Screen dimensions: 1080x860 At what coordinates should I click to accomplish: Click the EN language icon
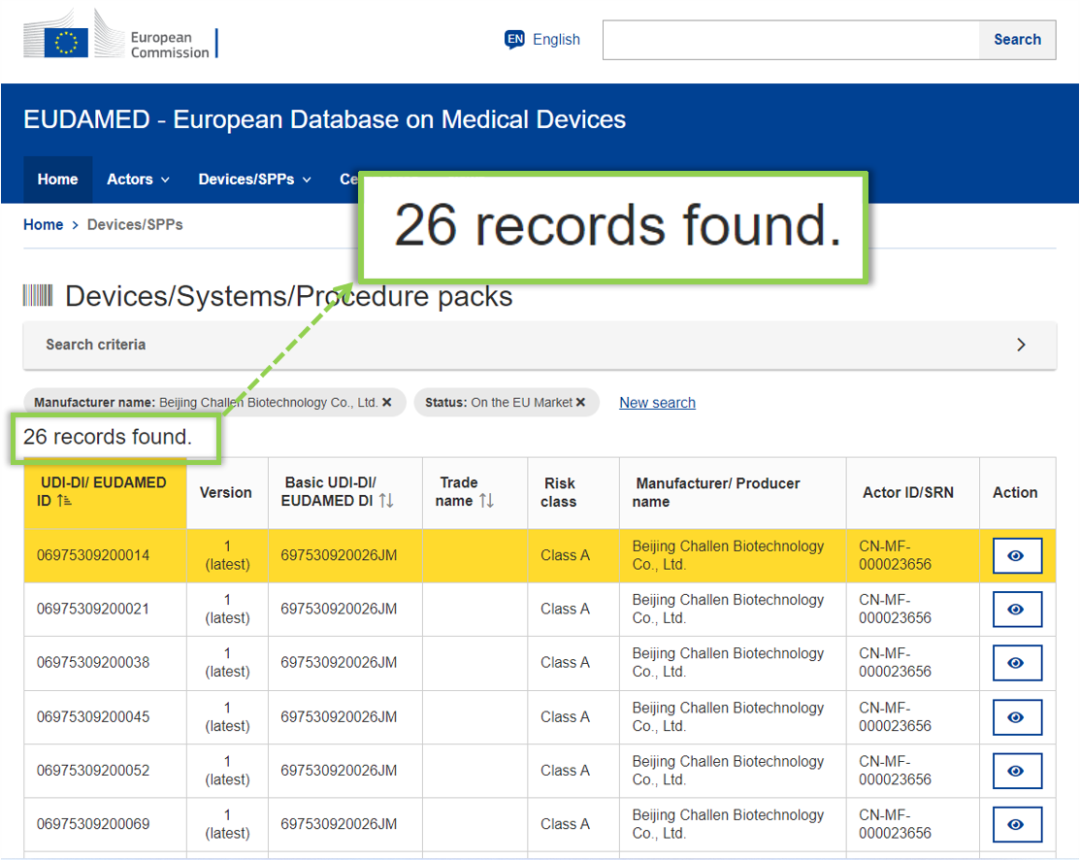tap(515, 39)
